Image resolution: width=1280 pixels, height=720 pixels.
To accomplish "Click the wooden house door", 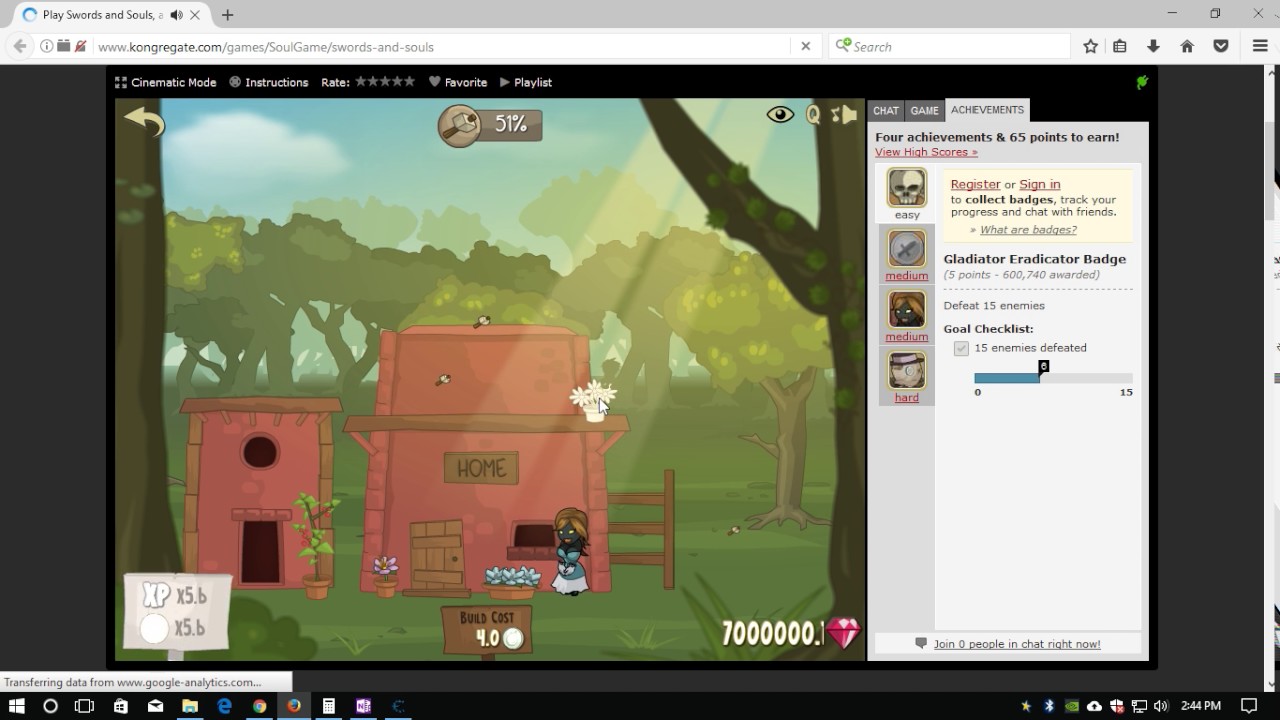I will (x=437, y=558).
